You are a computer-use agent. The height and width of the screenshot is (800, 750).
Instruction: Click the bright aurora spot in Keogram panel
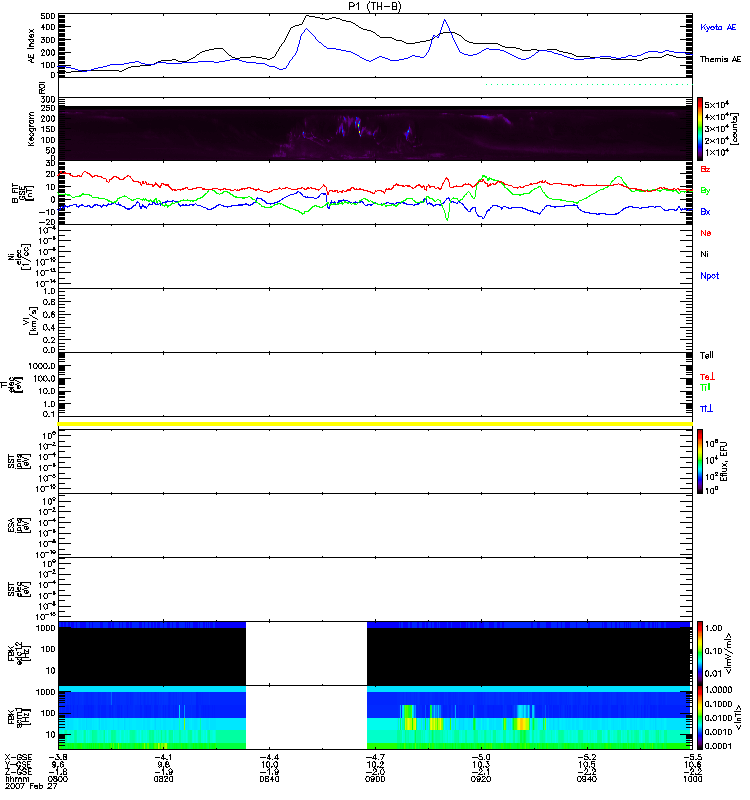[x=360, y=128]
